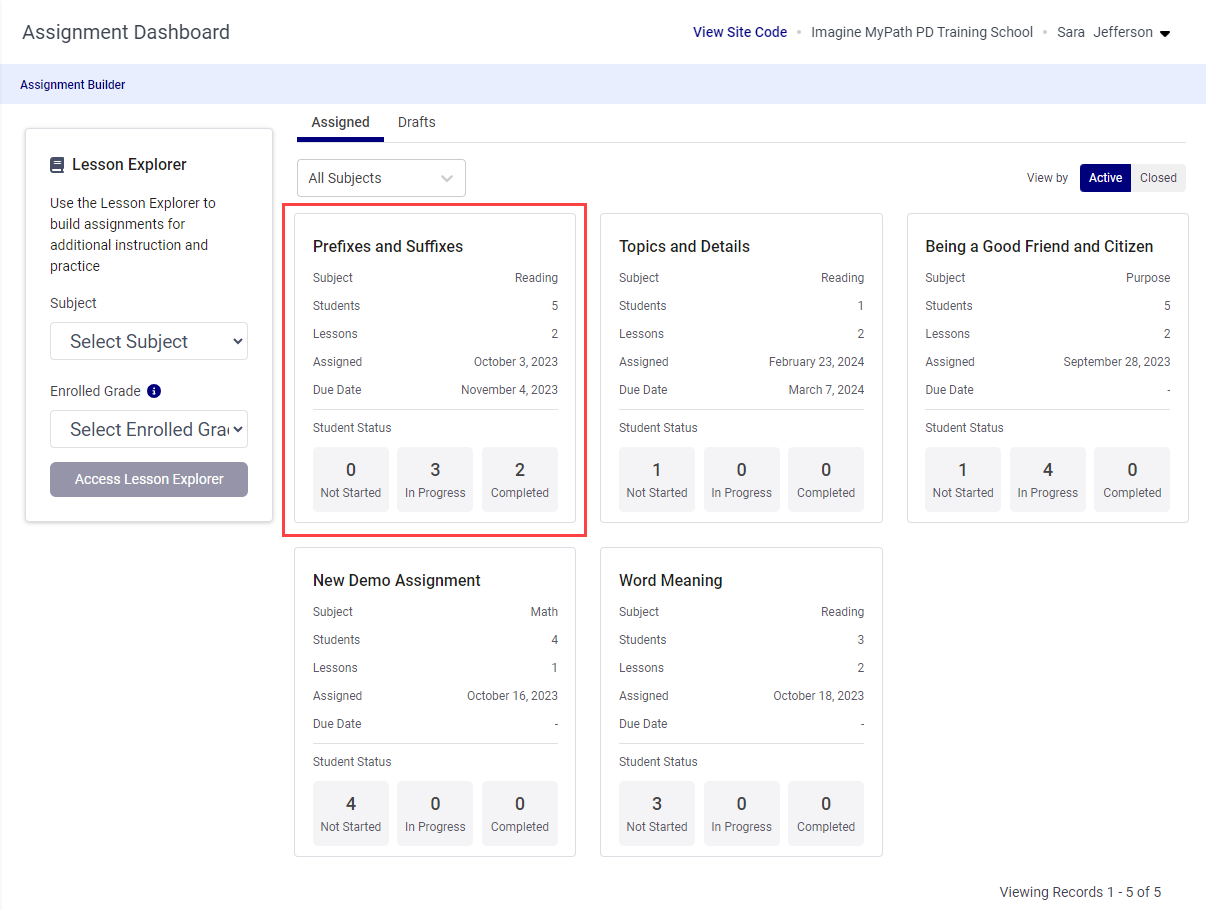Screen dimensions: 1206x910
Task: Enable the Active view filter
Action: point(1104,177)
